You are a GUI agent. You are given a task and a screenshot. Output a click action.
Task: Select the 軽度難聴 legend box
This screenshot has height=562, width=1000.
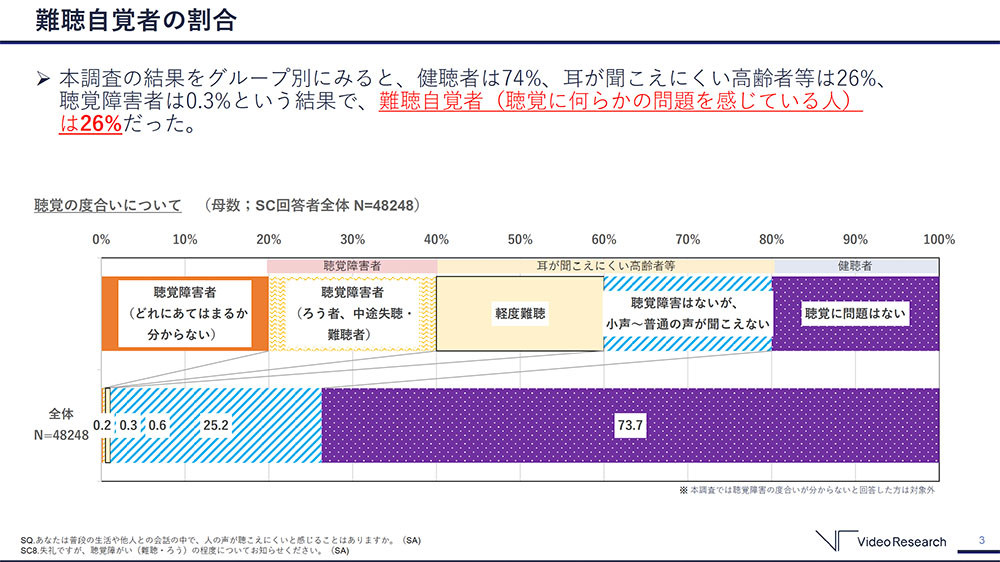coord(520,314)
